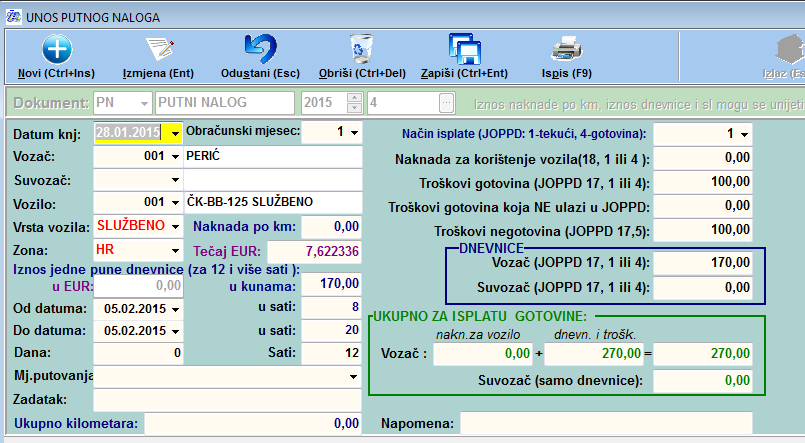Click the dnevnica u kunama field 170,00
This screenshot has width=805, height=443.
coord(331,284)
